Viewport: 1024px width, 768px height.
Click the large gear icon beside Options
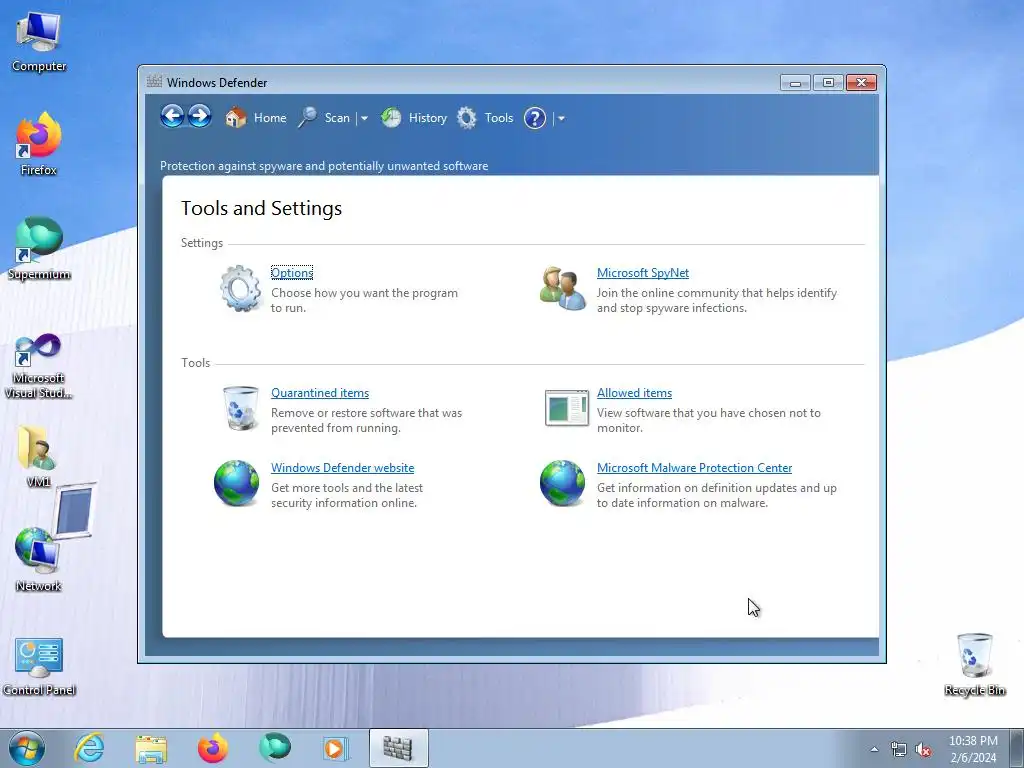241,288
